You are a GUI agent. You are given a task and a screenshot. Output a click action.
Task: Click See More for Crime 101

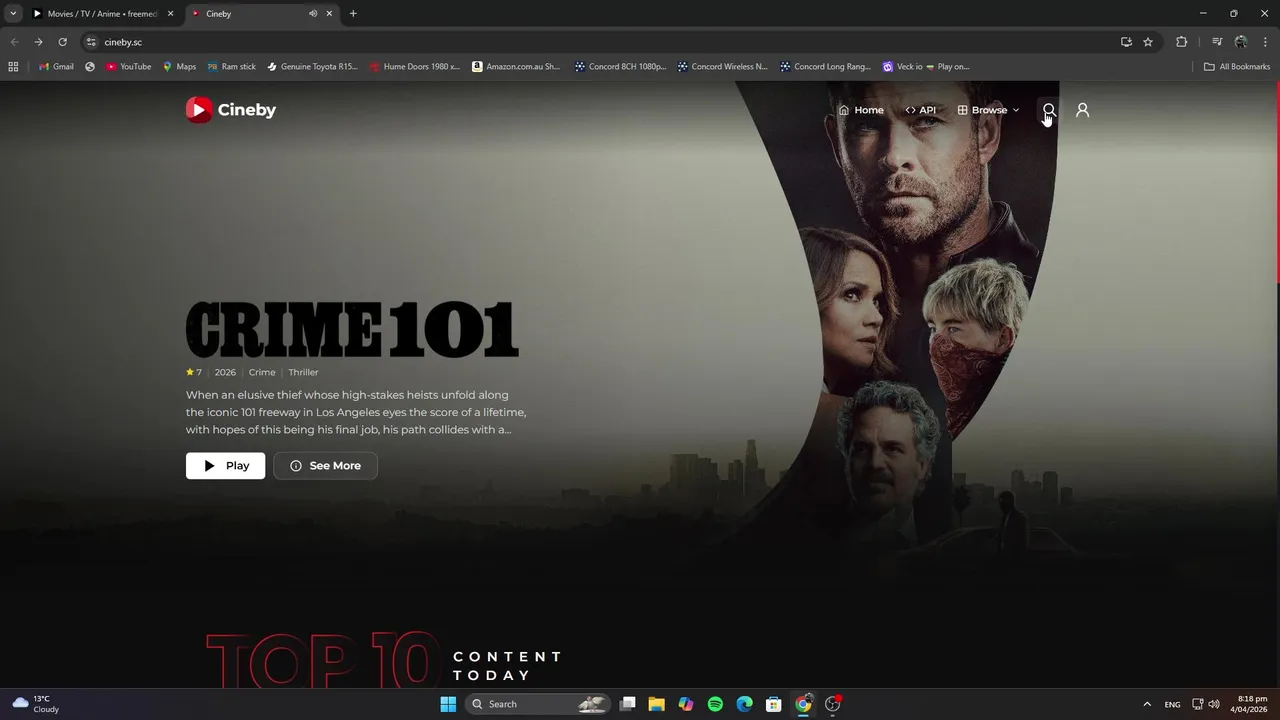(325, 466)
